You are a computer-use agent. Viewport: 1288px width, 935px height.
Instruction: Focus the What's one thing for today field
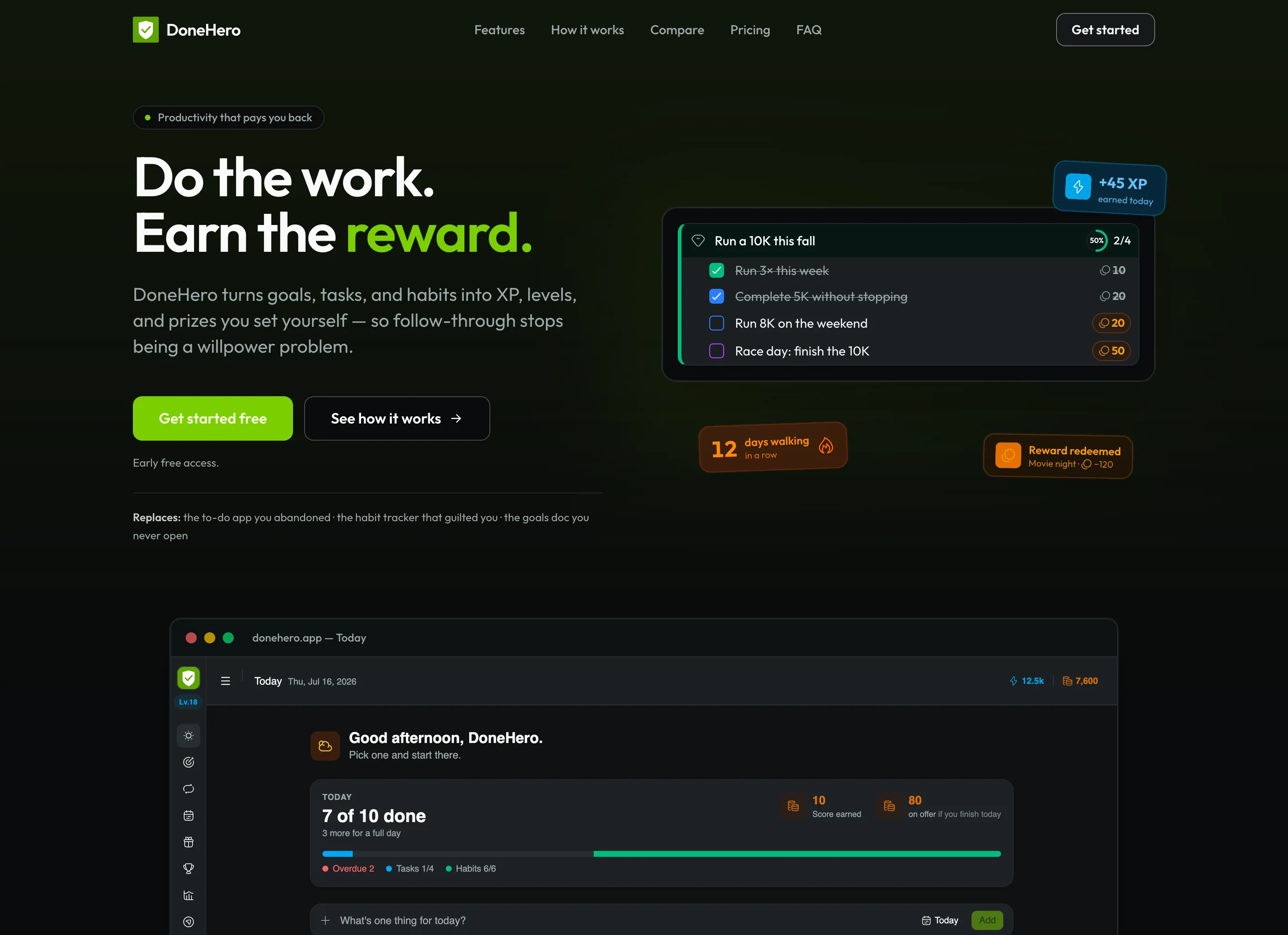[661, 919]
